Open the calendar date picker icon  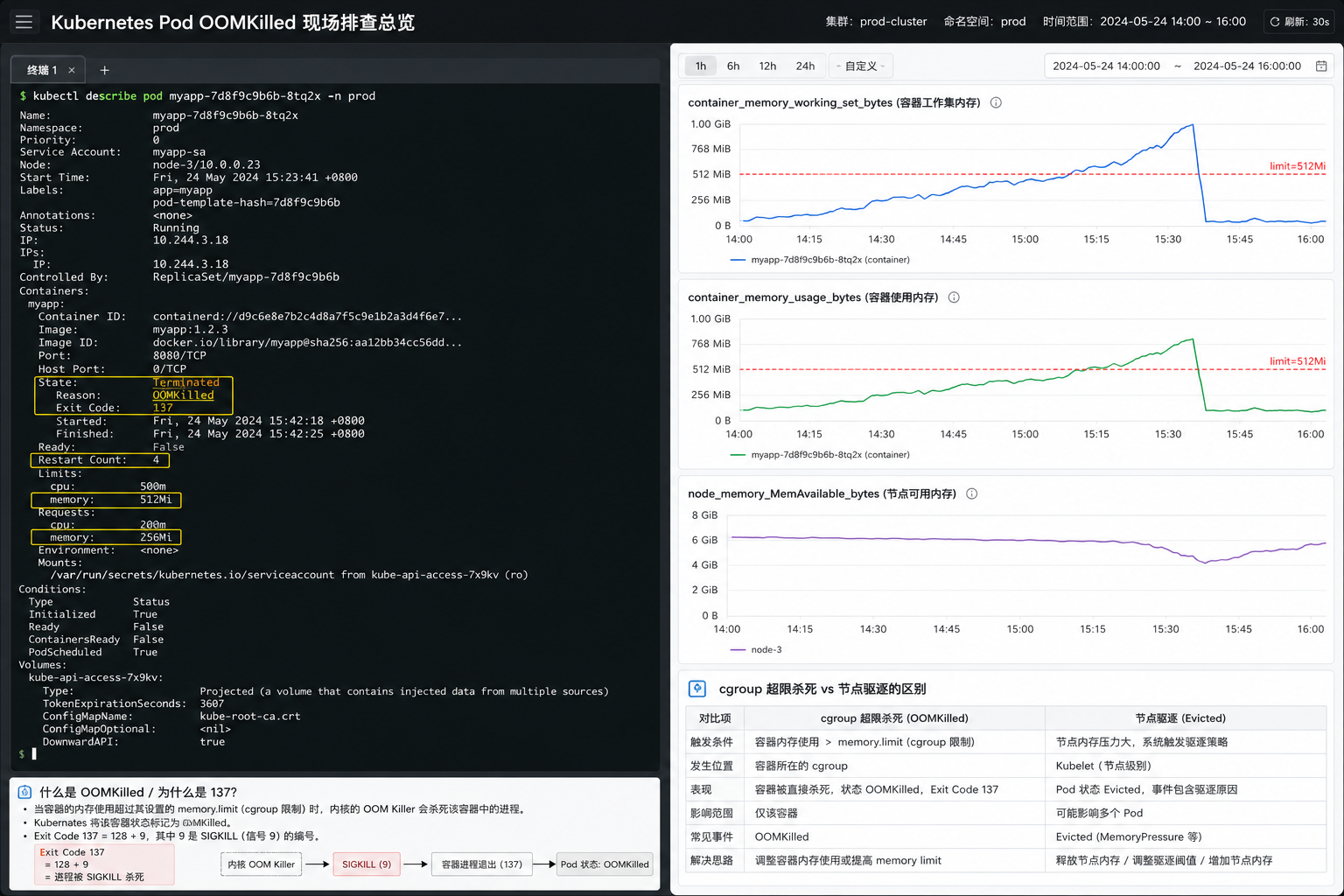pos(1321,66)
